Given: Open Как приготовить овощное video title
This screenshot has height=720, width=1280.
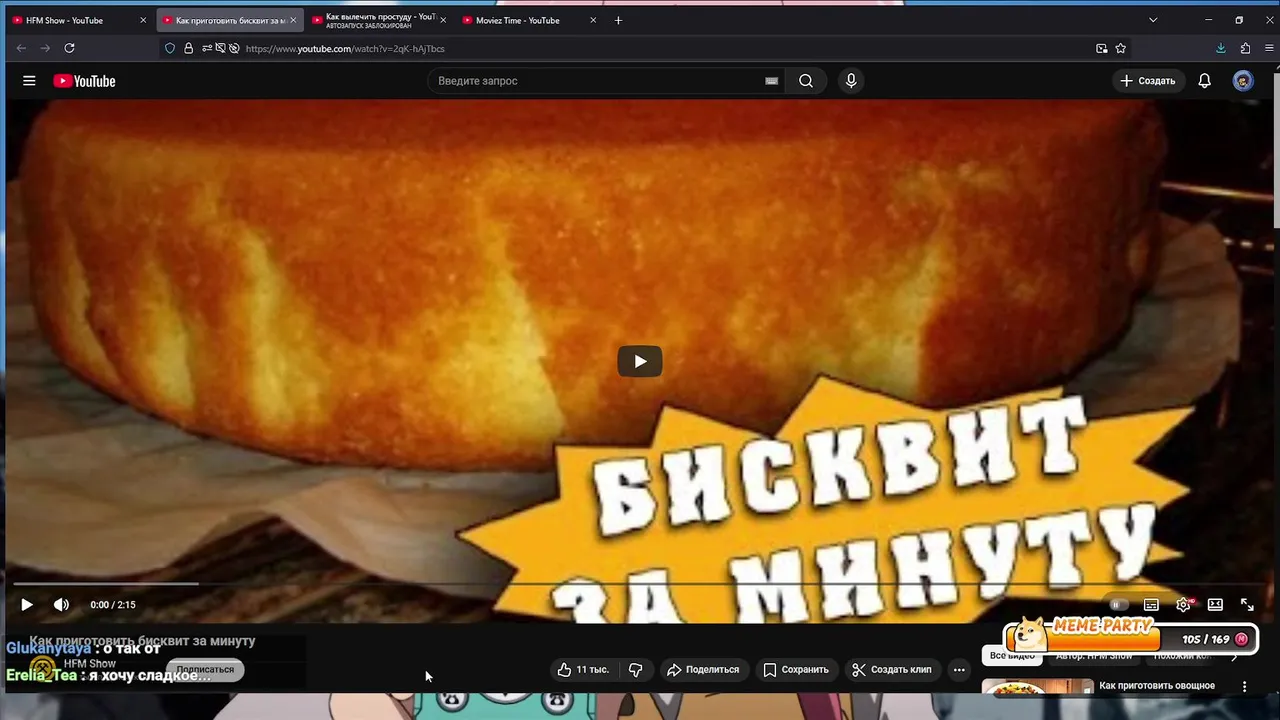Looking at the screenshot, I should pos(1156,686).
